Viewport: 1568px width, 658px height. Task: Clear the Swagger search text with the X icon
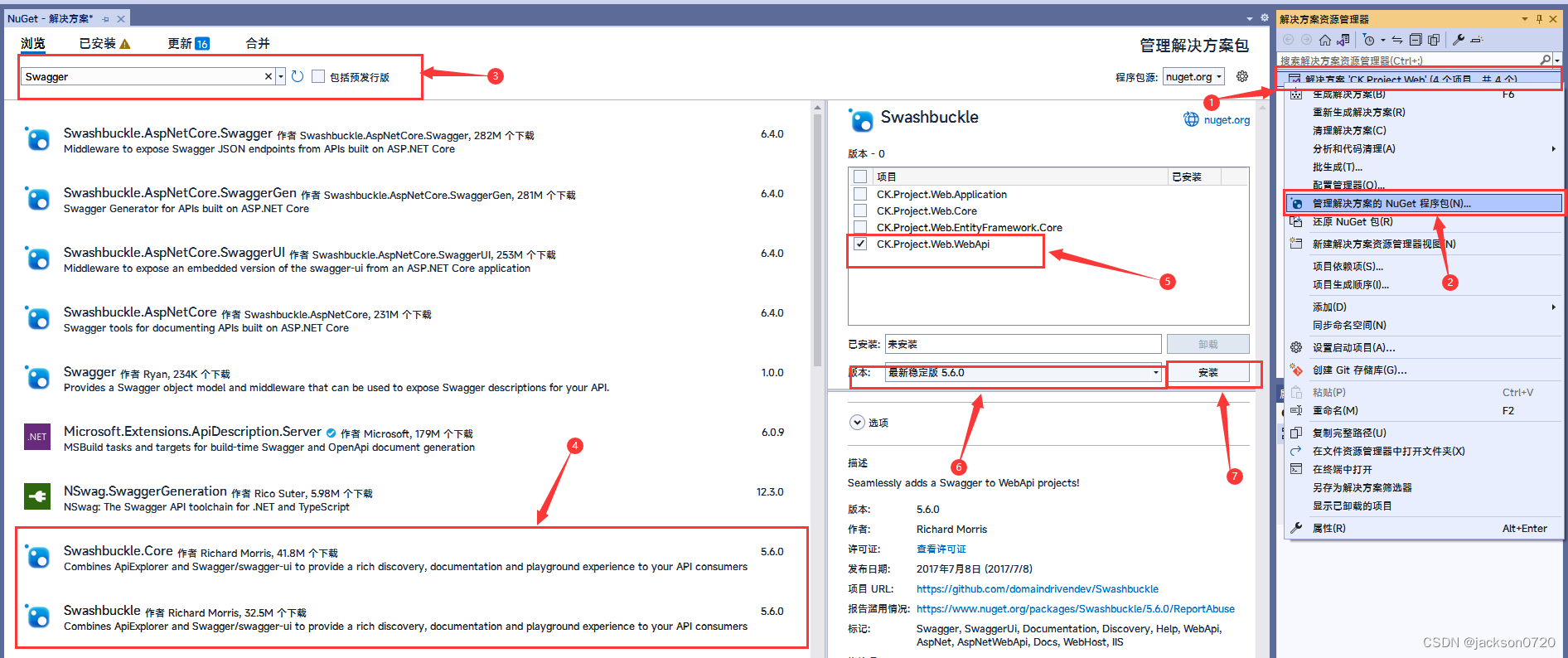(269, 76)
